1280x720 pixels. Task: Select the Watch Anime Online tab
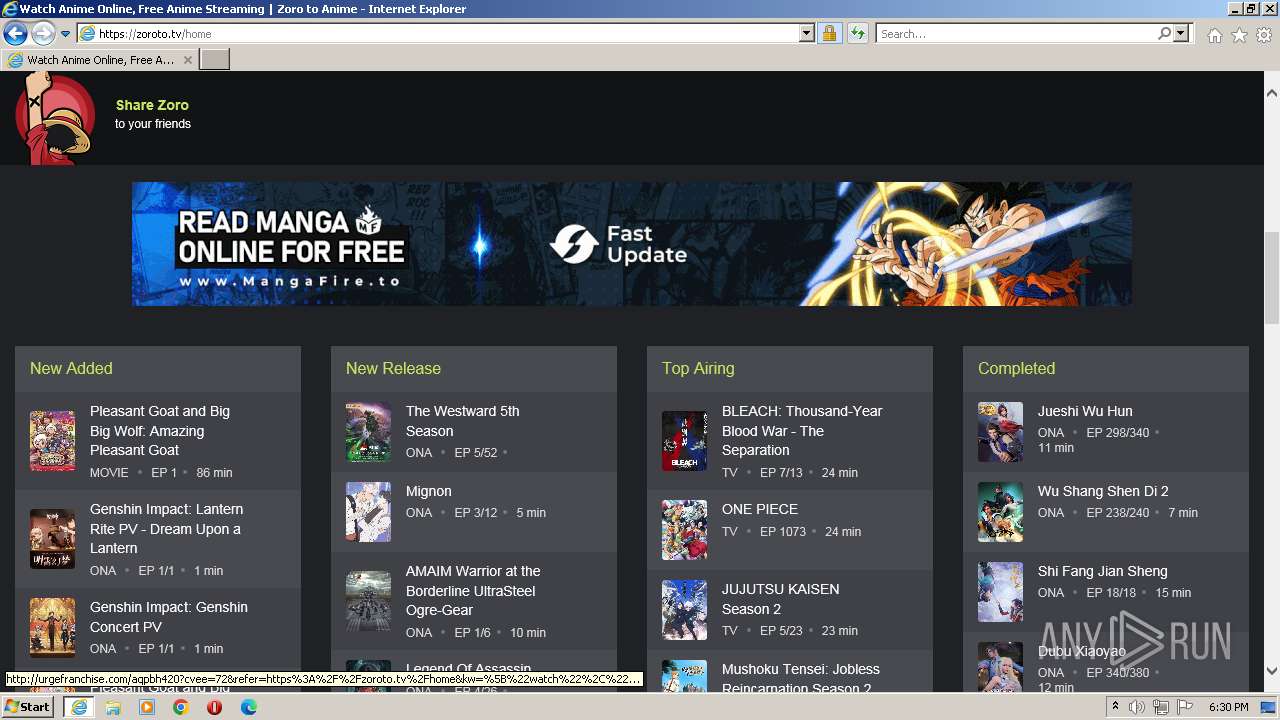[x=100, y=60]
